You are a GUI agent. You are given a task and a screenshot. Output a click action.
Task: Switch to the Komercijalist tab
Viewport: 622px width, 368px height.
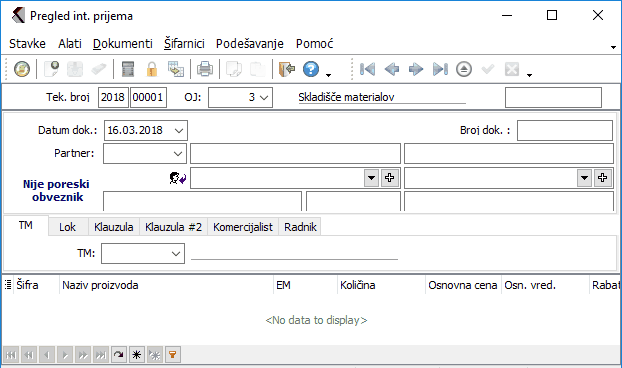click(x=243, y=227)
